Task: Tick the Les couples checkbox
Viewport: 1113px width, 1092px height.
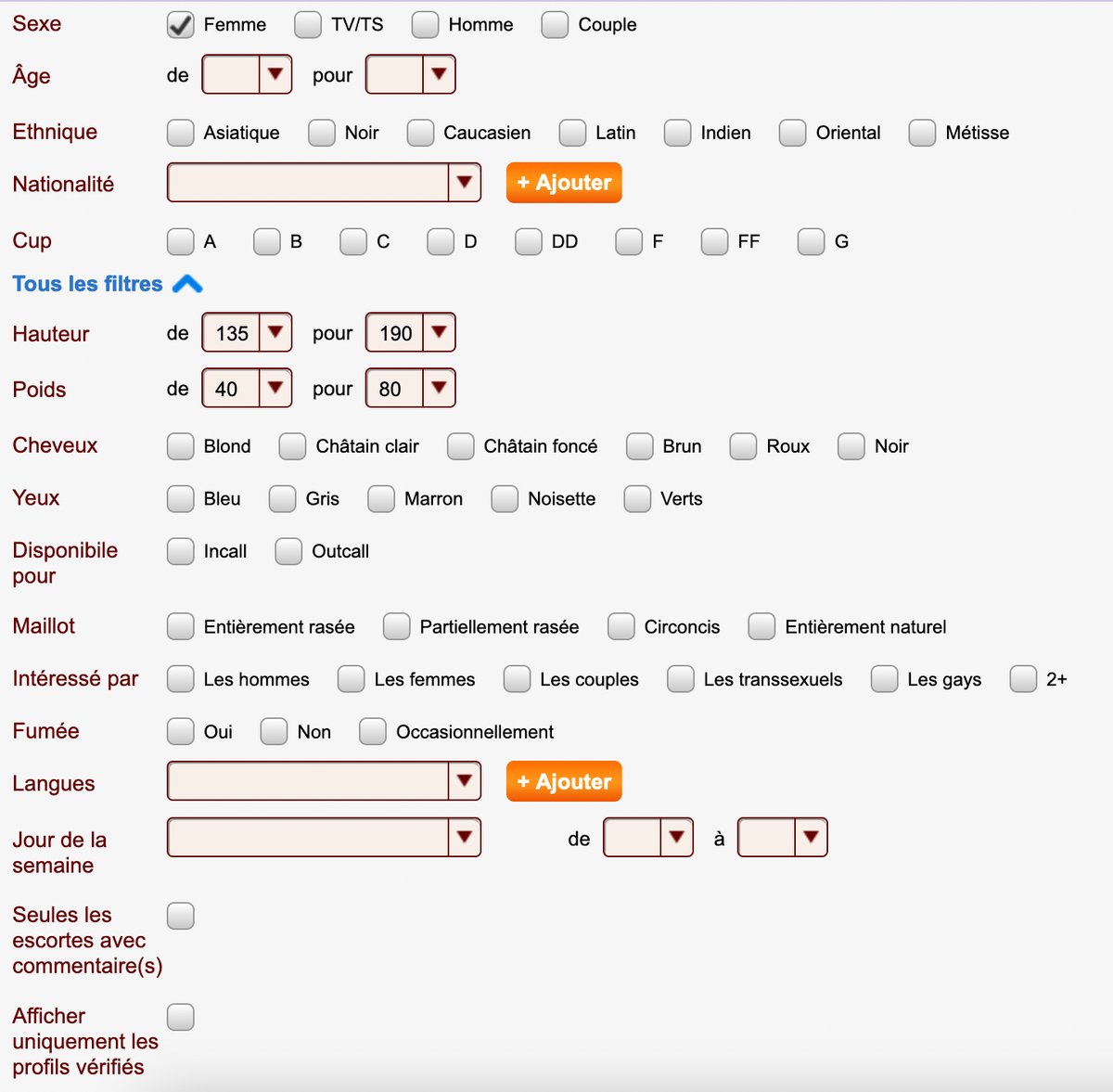Action: click(x=518, y=679)
